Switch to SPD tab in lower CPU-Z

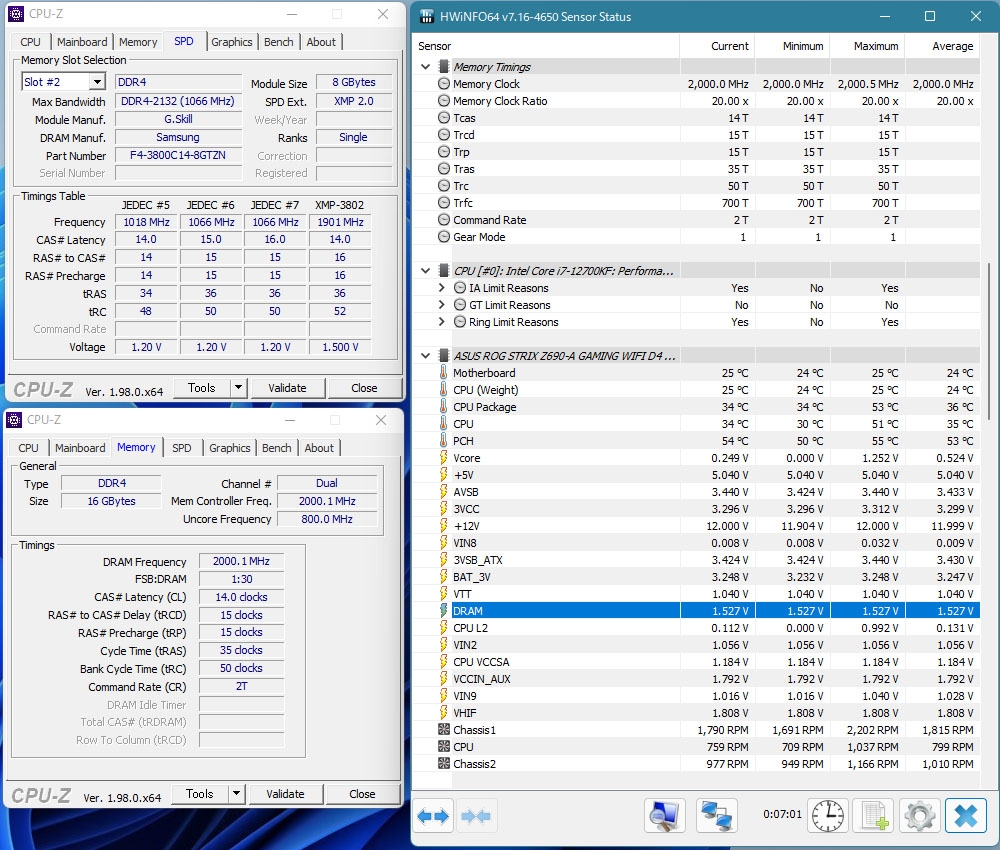182,448
